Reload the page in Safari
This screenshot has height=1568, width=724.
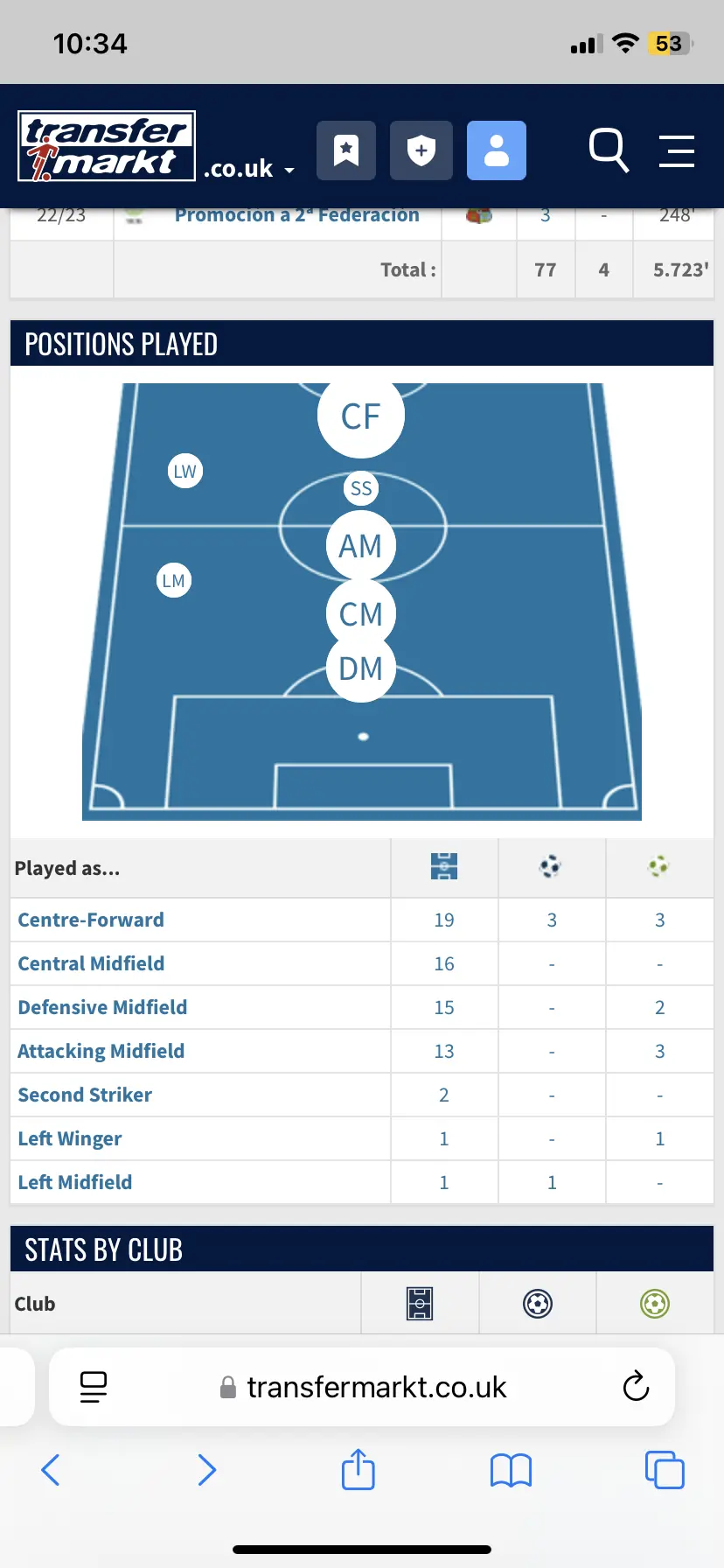[636, 1386]
